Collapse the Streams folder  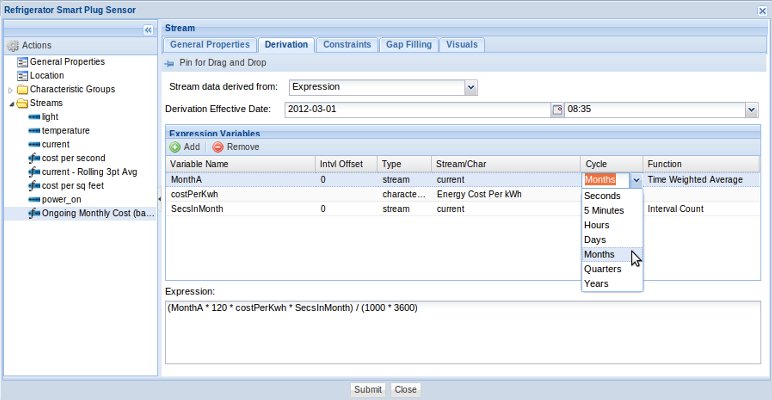click(x=10, y=103)
